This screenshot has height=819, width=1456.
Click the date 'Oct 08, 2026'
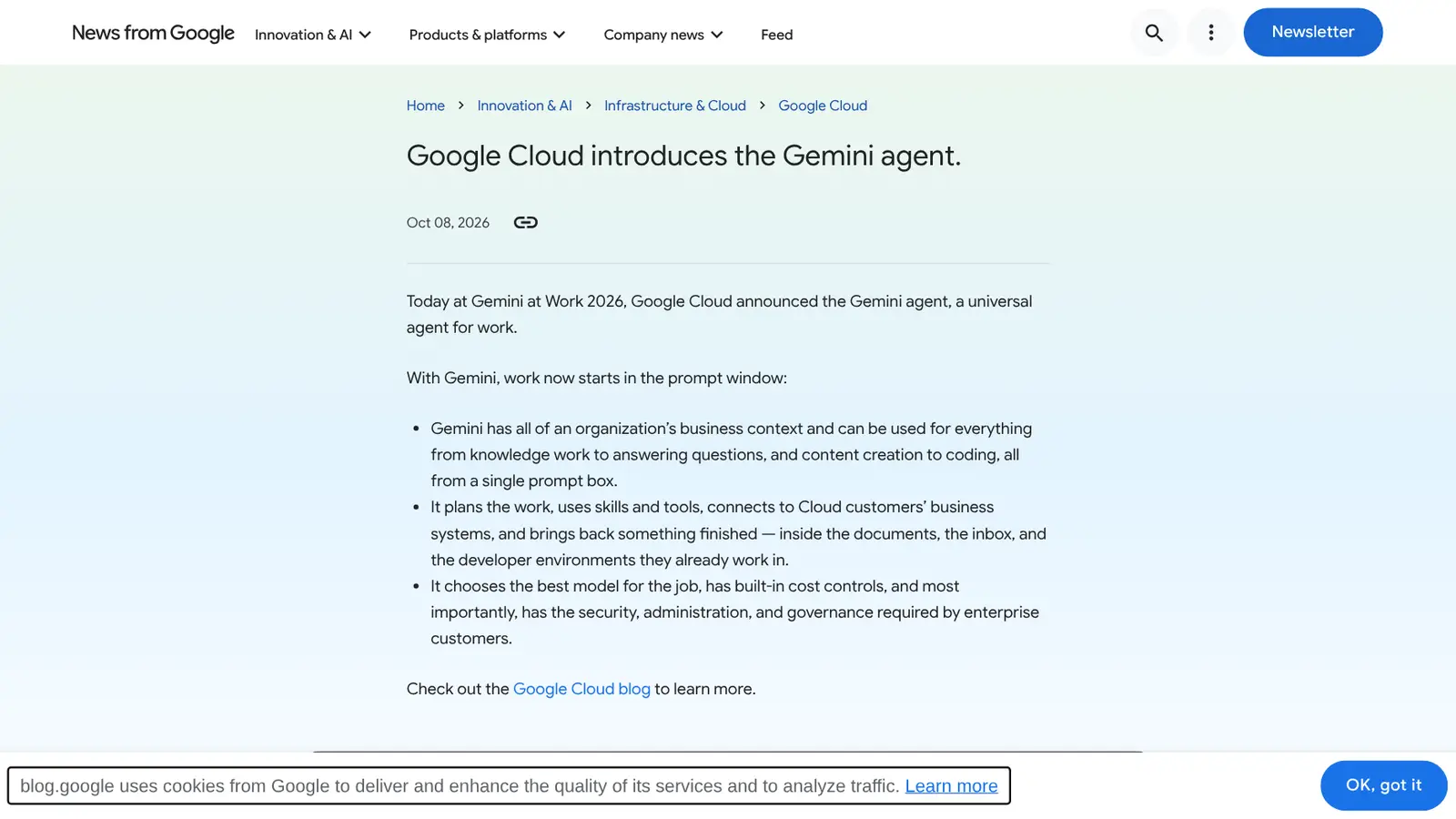pos(448,223)
